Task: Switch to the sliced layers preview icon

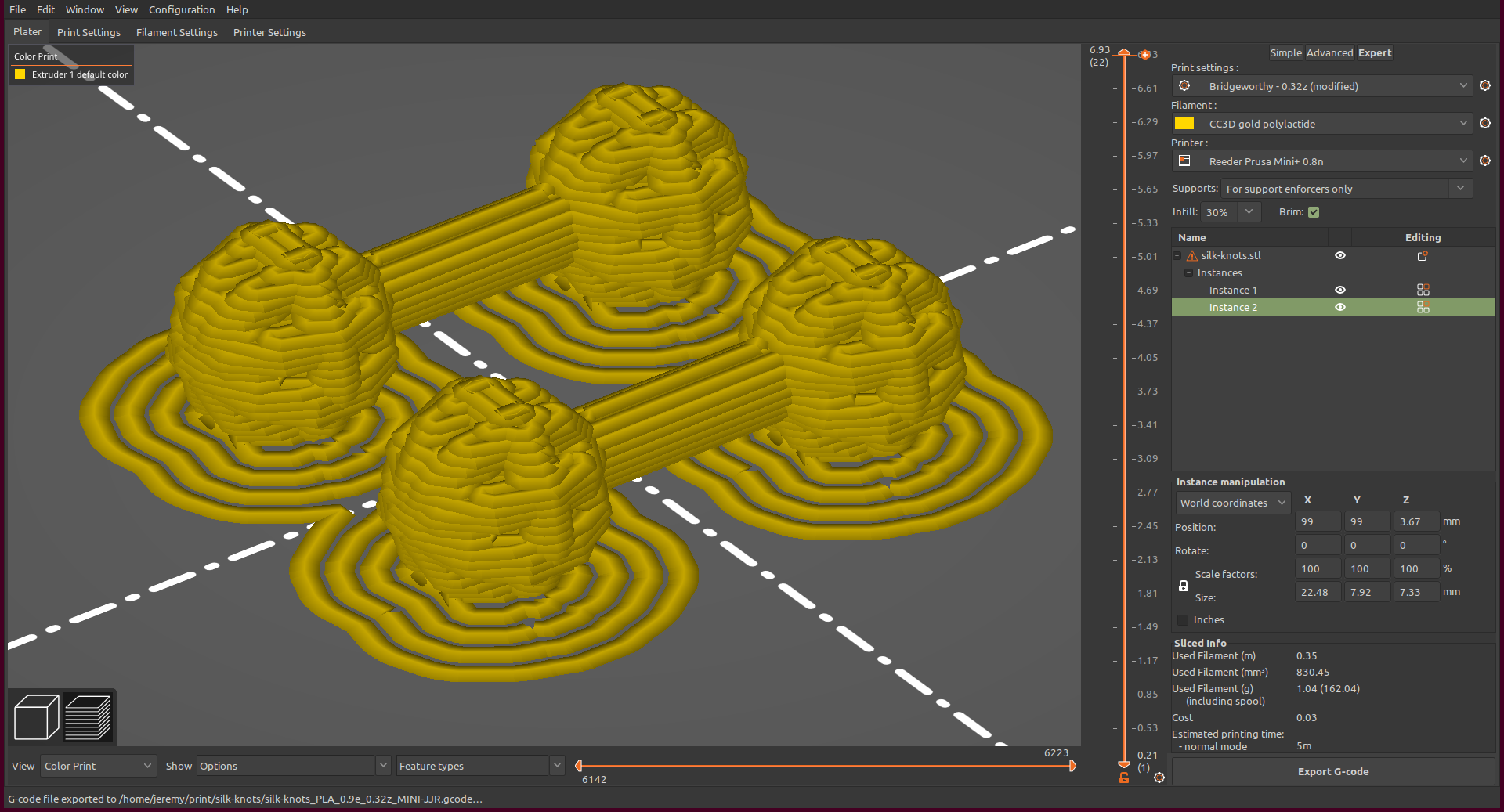Action: [x=88, y=716]
